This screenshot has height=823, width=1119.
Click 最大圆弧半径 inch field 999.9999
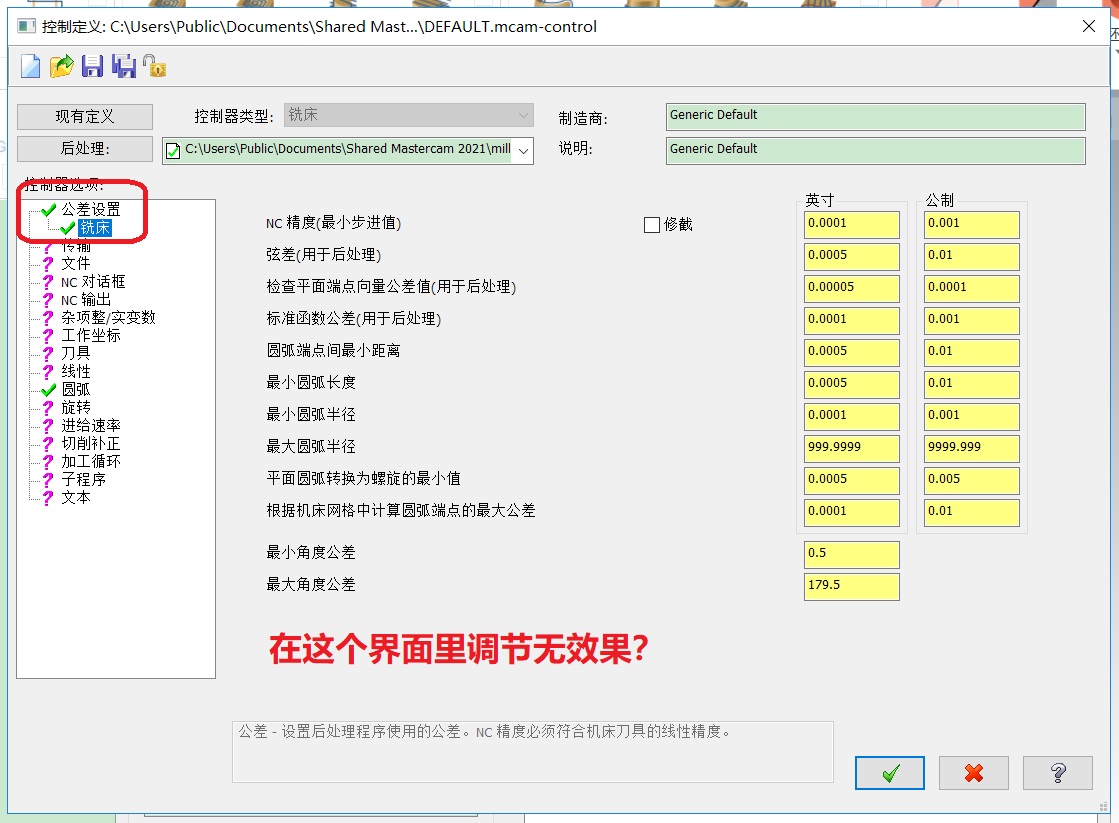tap(851, 448)
